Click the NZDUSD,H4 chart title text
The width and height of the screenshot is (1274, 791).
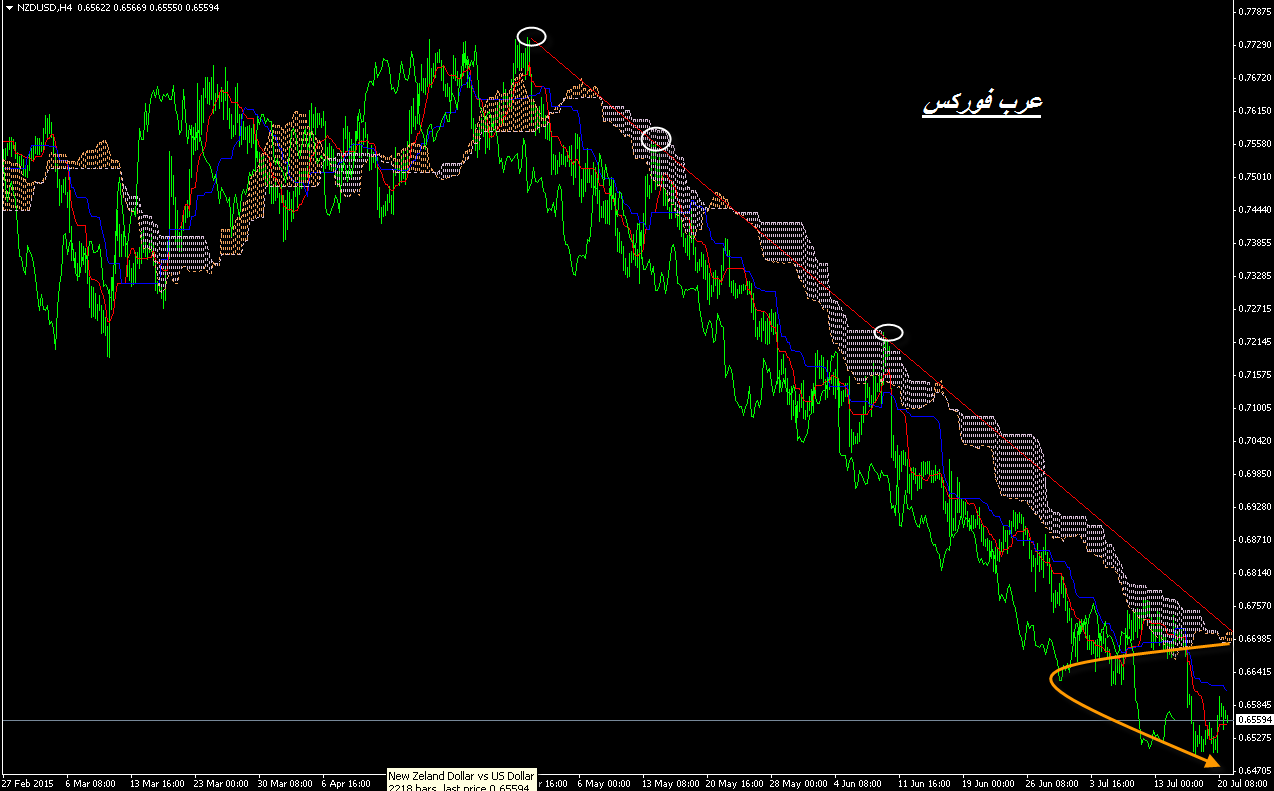coord(43,7)
